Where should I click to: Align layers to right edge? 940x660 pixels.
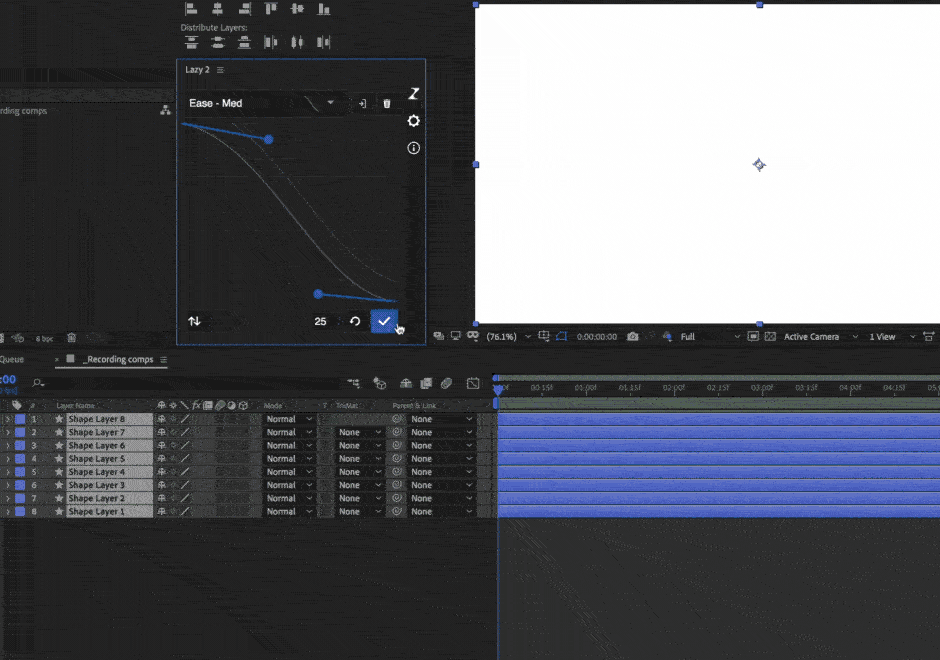coord(244,8)
